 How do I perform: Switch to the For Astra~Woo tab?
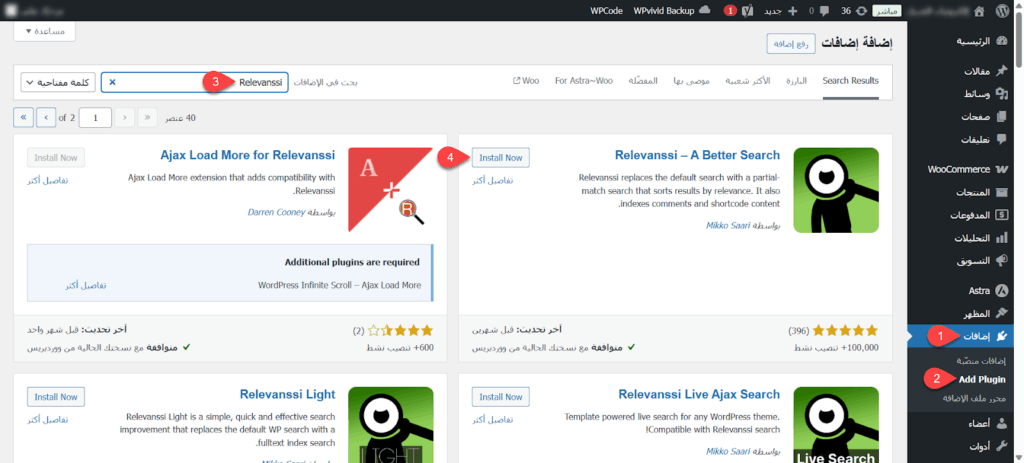(583, 81)
